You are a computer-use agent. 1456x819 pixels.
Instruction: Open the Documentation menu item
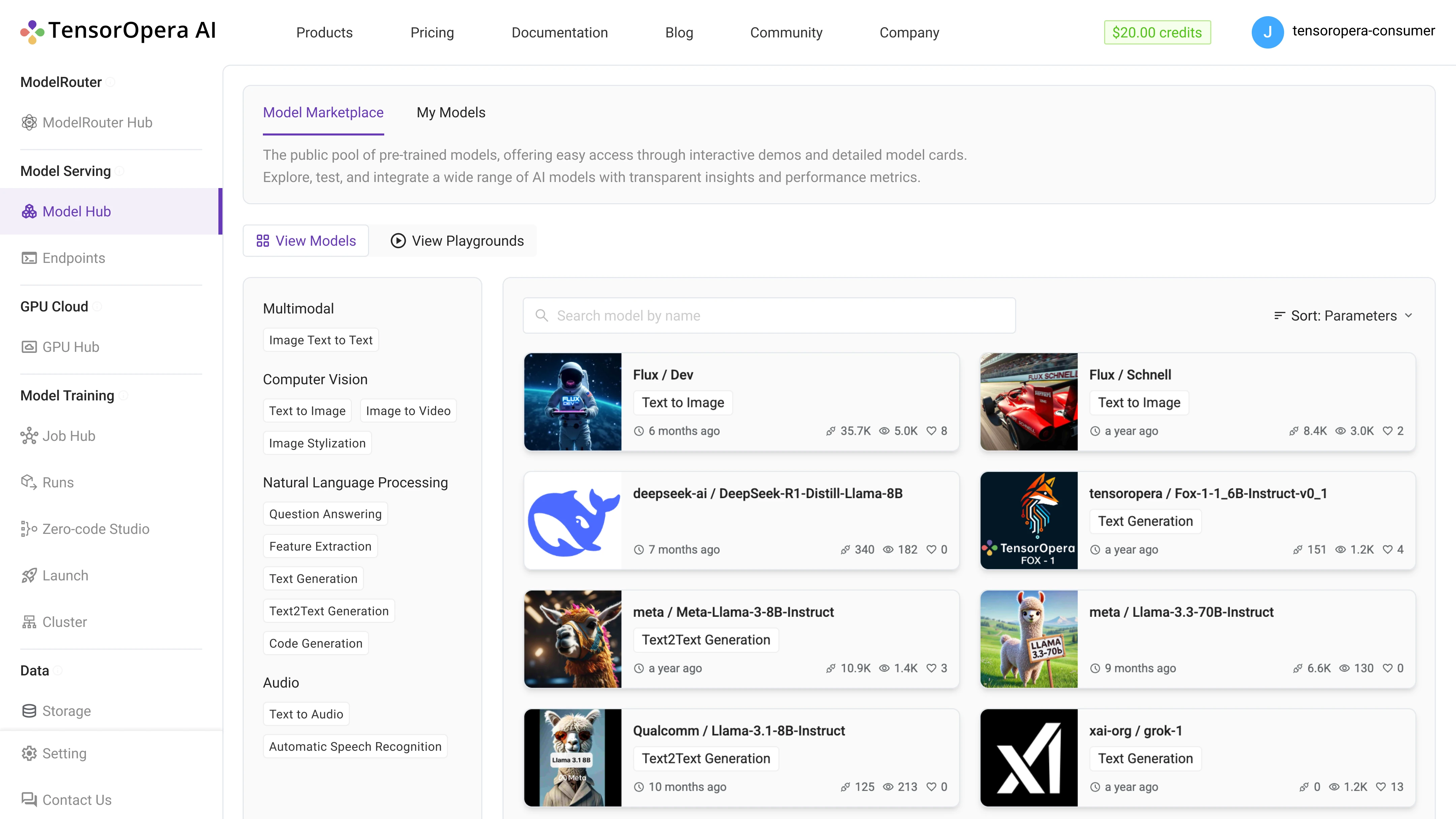(559, 32)
